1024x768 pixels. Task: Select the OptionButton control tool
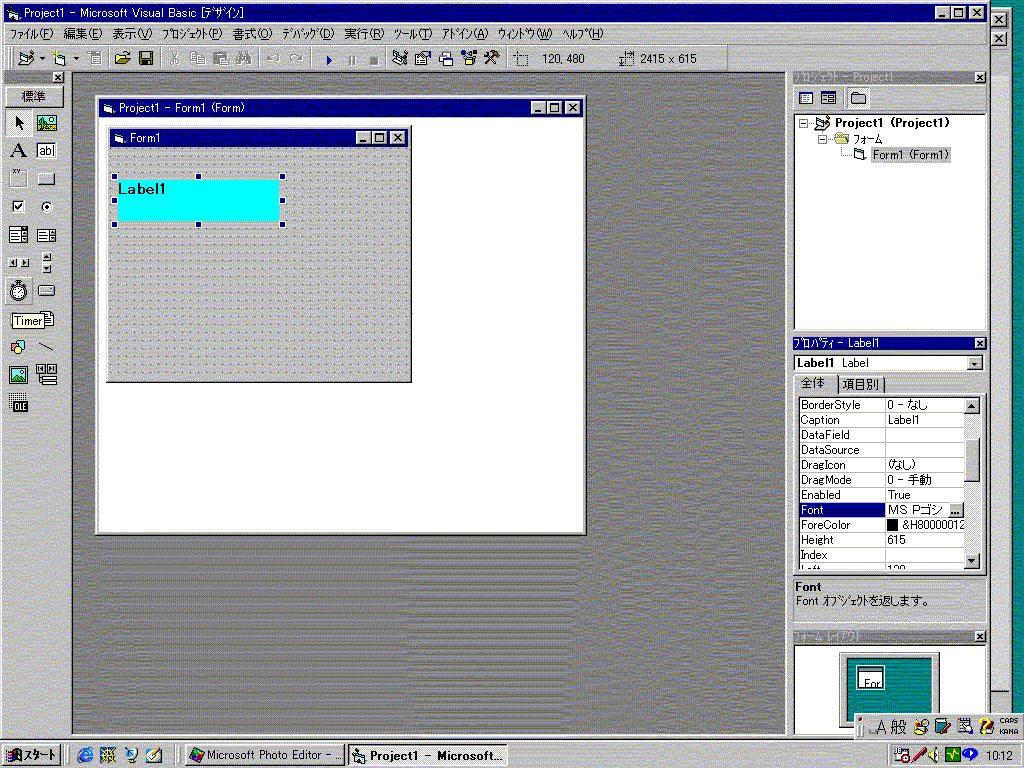click(46, 206)
